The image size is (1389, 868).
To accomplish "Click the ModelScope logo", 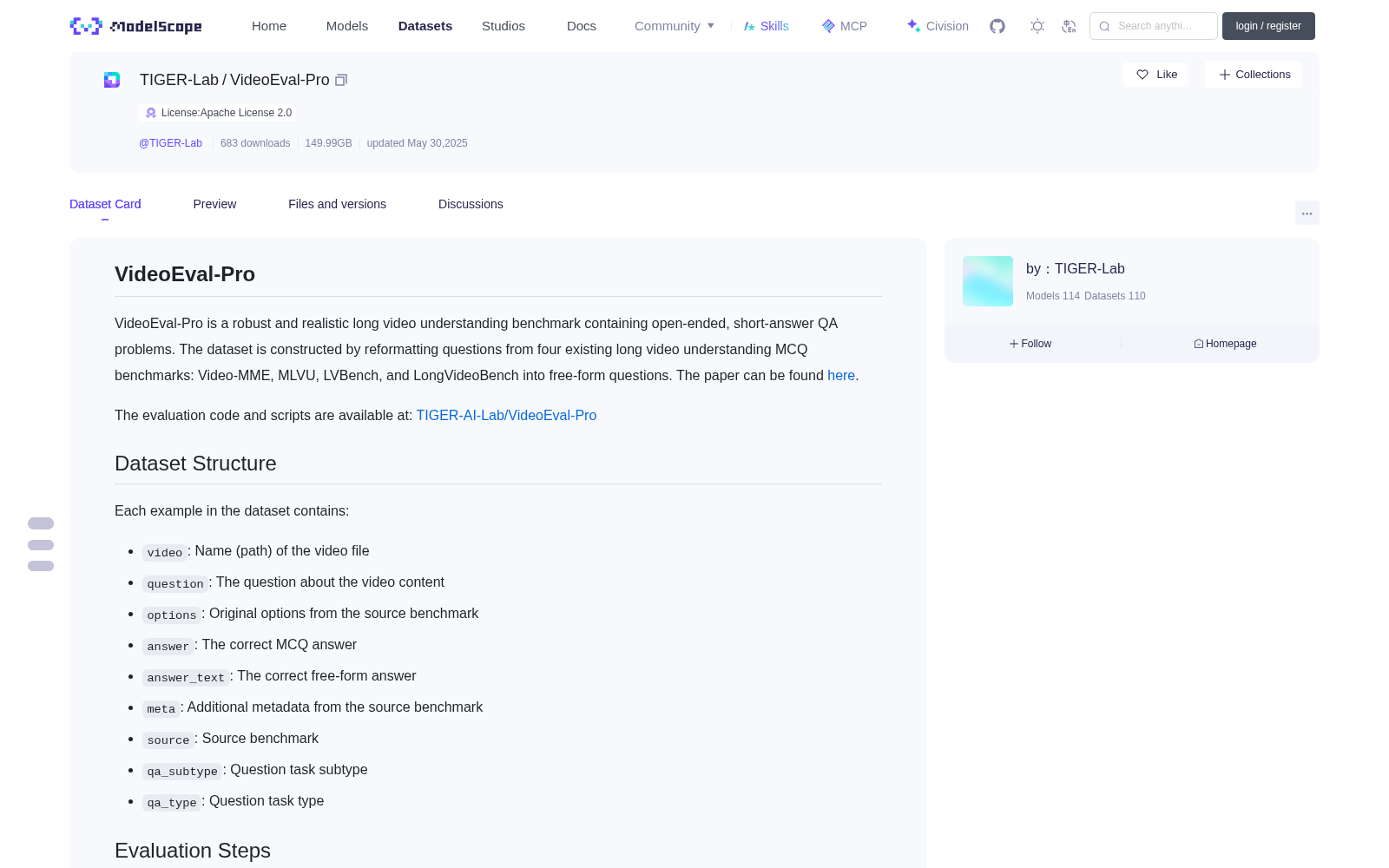I will [135, 26].
